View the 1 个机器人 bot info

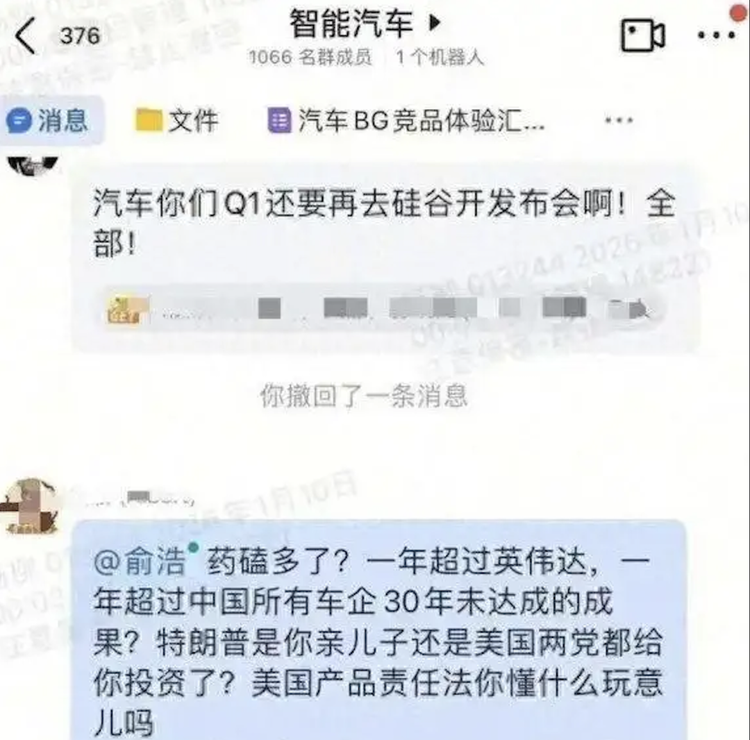click(440, 57)
